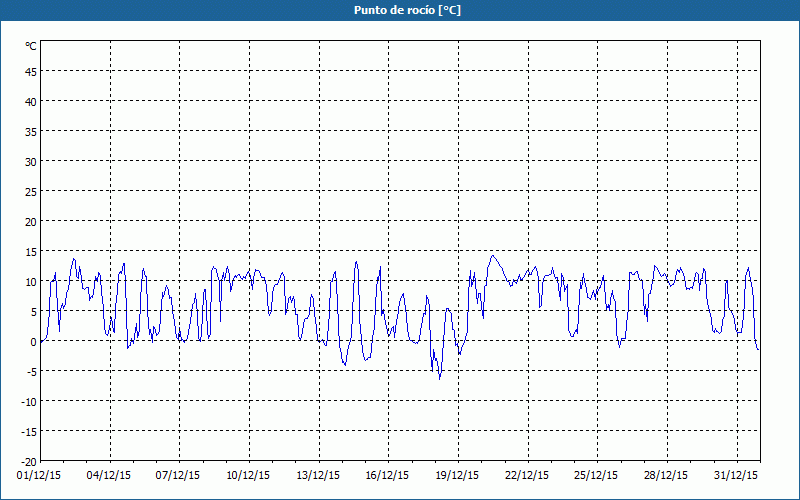Click the y-axis label 30
This screenshot has height=500, width=800.
click(31, 162)
